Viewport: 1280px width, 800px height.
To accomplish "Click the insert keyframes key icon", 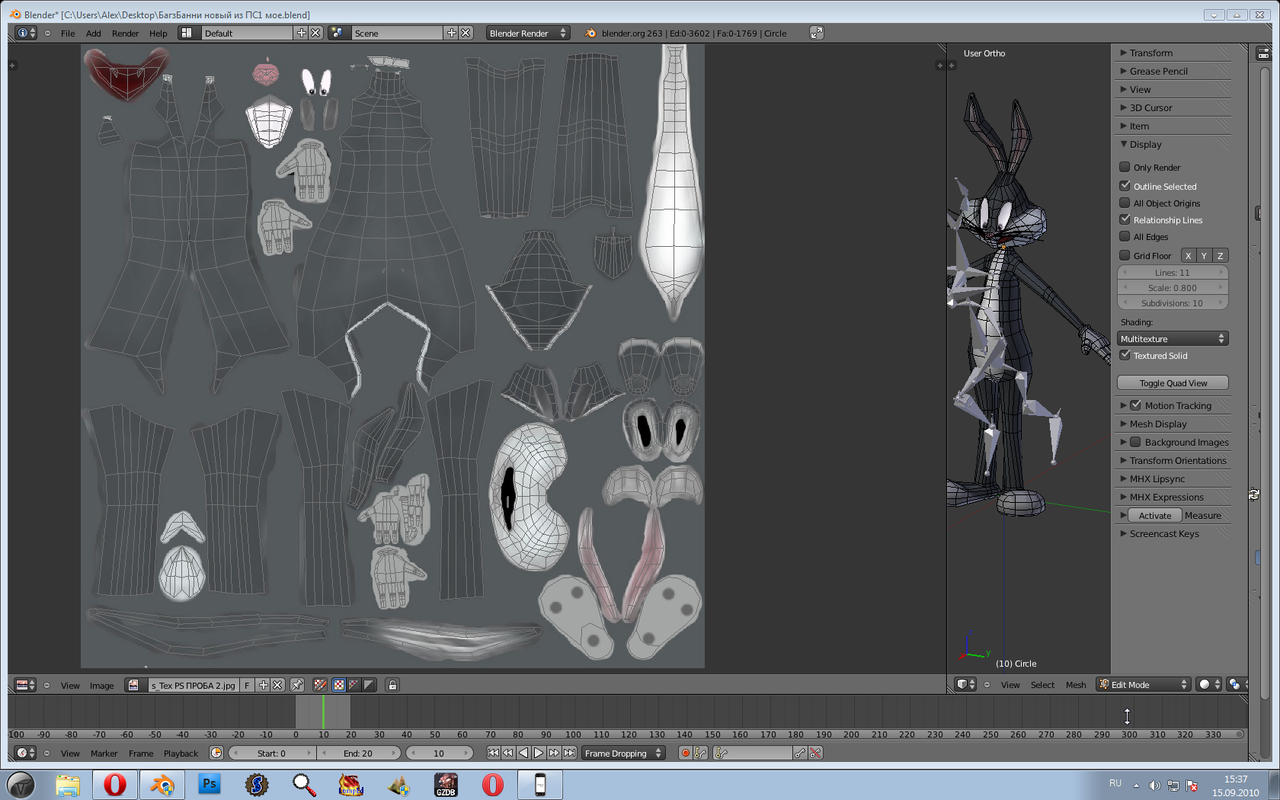I will [800, 753].
